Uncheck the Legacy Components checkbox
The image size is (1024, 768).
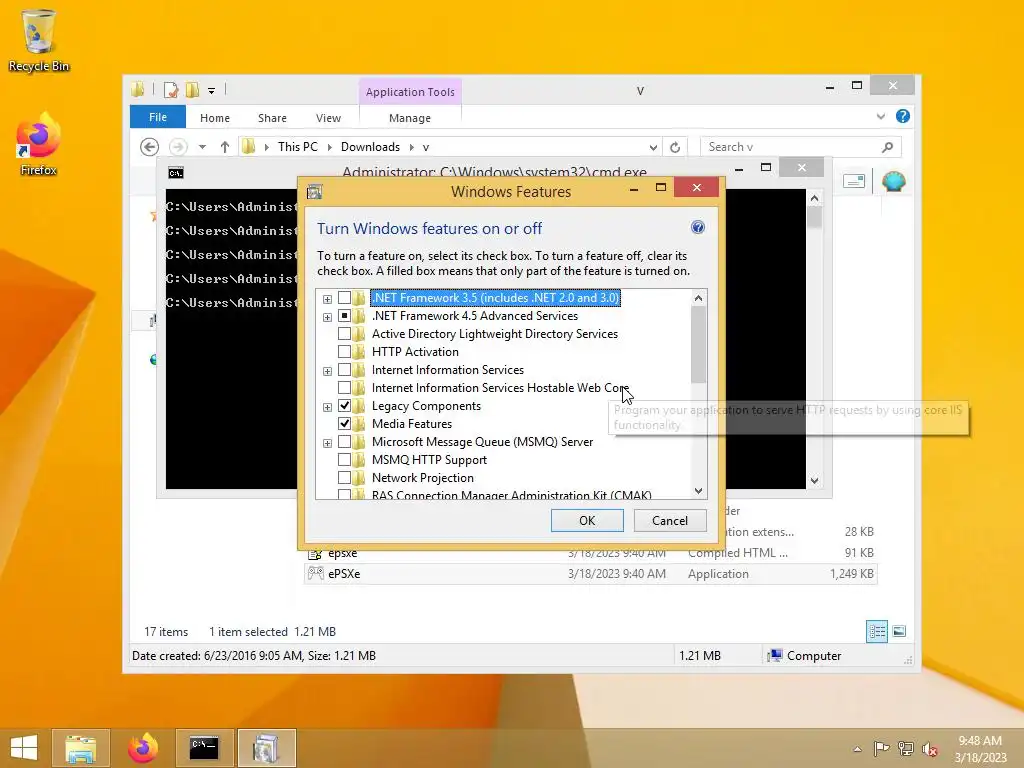coord(344,406)
